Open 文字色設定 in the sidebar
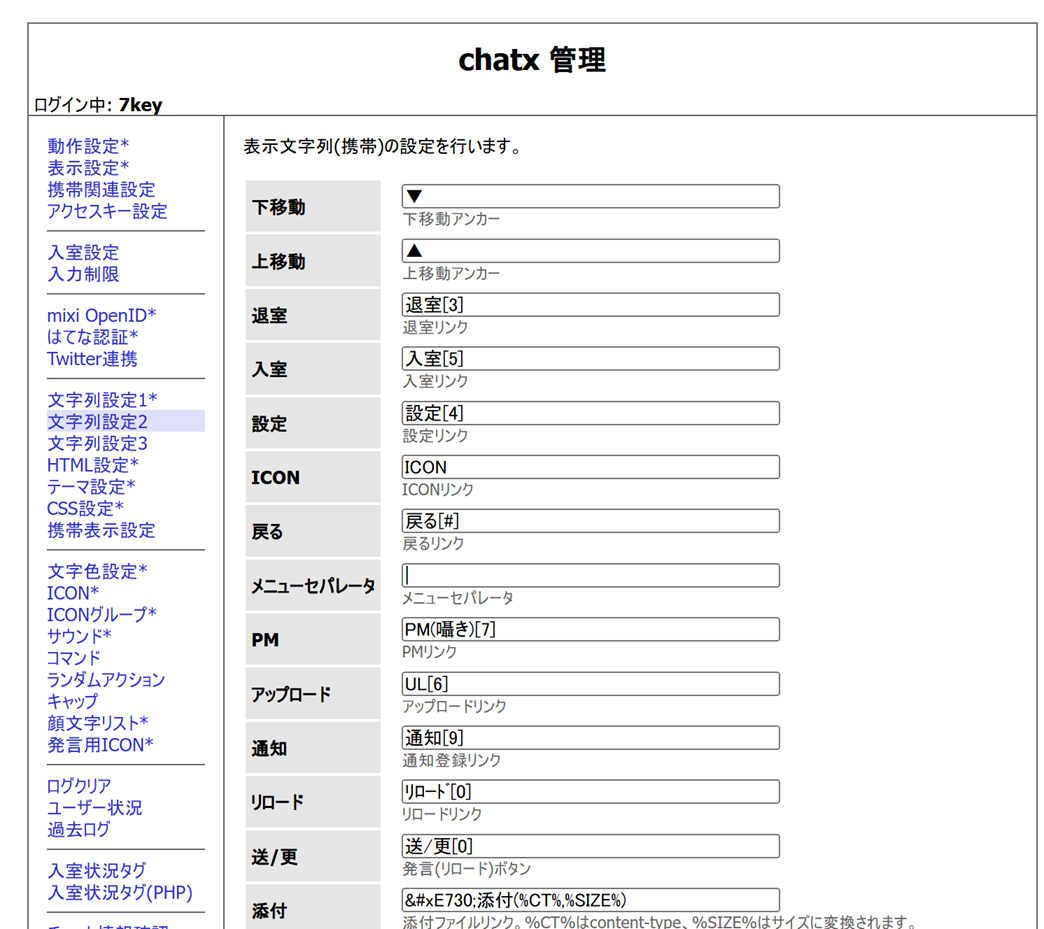Viewport: 1044px width, 929px height. click(x=97, y=571)
